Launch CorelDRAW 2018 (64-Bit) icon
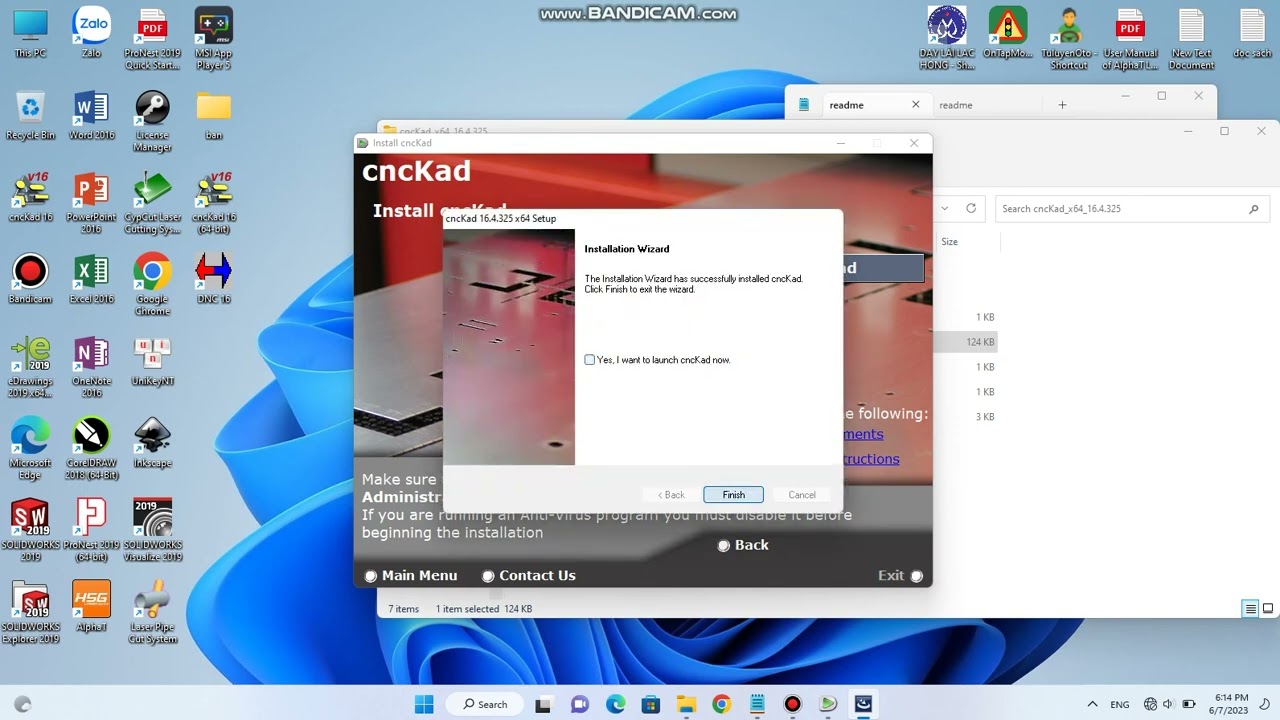This screenshot has width=1280, height=720. click(x=91, y=449)
